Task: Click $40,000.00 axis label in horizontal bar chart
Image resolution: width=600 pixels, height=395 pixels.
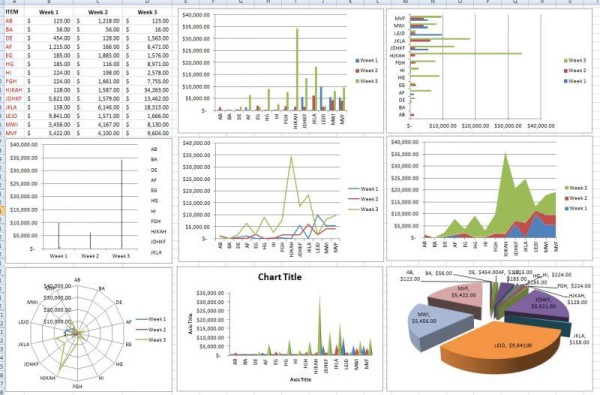Action: point(541,126)
